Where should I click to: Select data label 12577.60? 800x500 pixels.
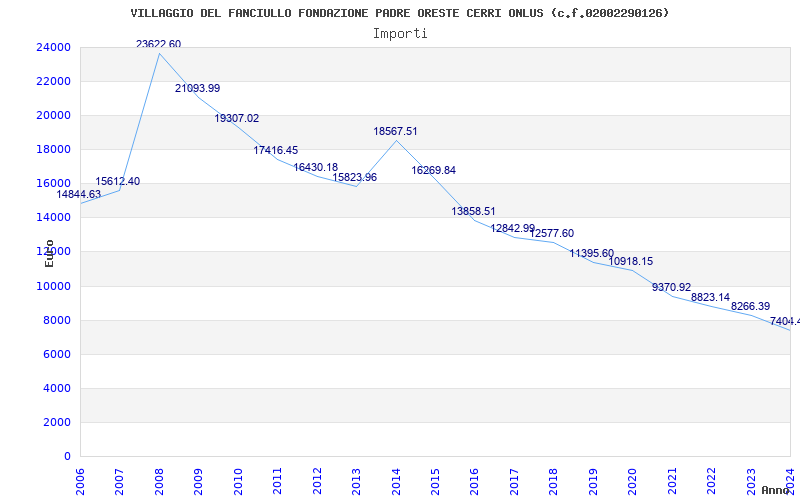point(552,234)
